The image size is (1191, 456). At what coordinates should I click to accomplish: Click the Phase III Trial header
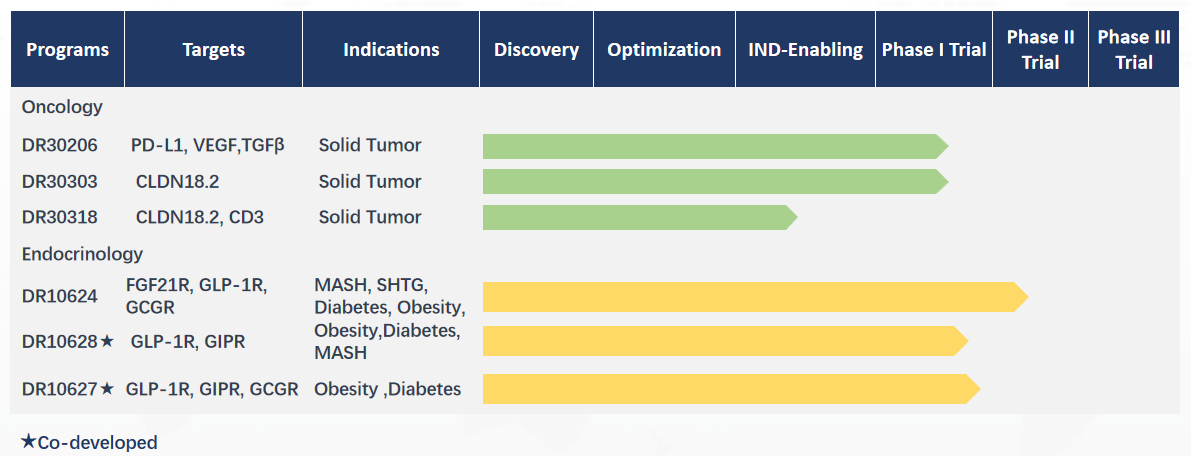(x=1134, y=49)
